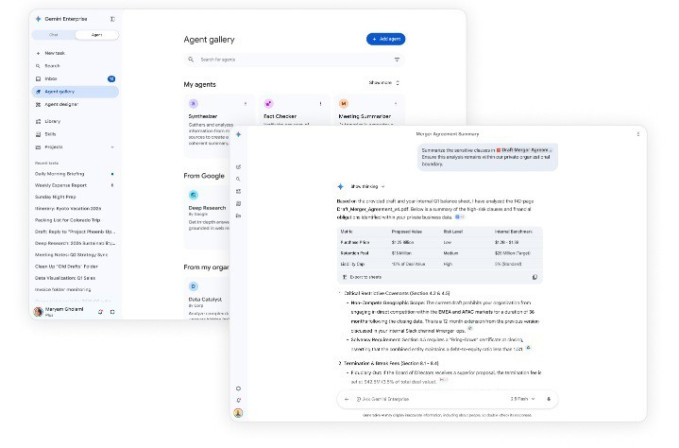The height and width of the screenshot is (448, 679).
Task: Open the filter icon in the agent search bar
Action: click(397, 60)
